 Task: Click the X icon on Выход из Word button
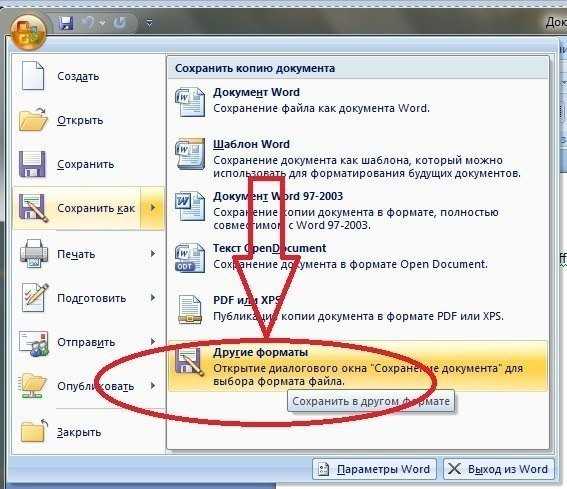pyautogui.click(x=454, y=469)
